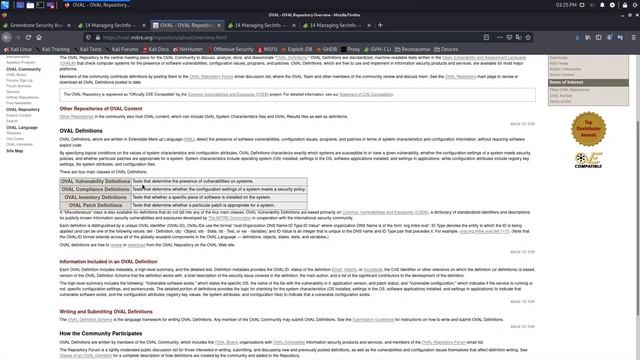Open OVAL Language in left sidebar
The image size is (640, 360).
point(22,128)
